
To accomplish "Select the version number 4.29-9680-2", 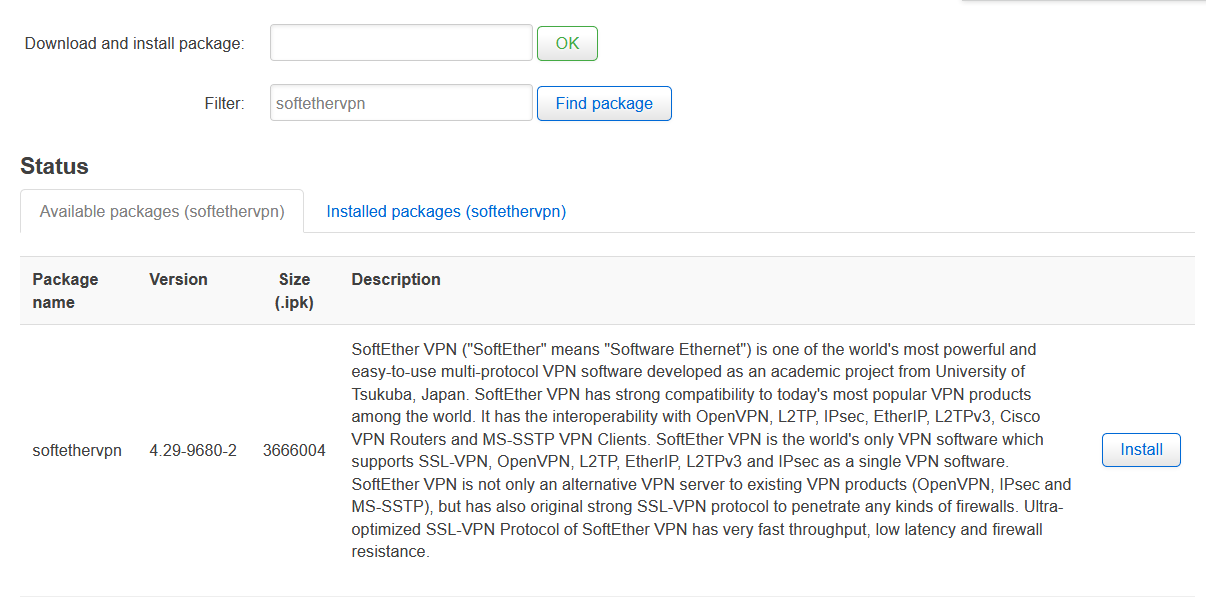I will pos(195,450).
